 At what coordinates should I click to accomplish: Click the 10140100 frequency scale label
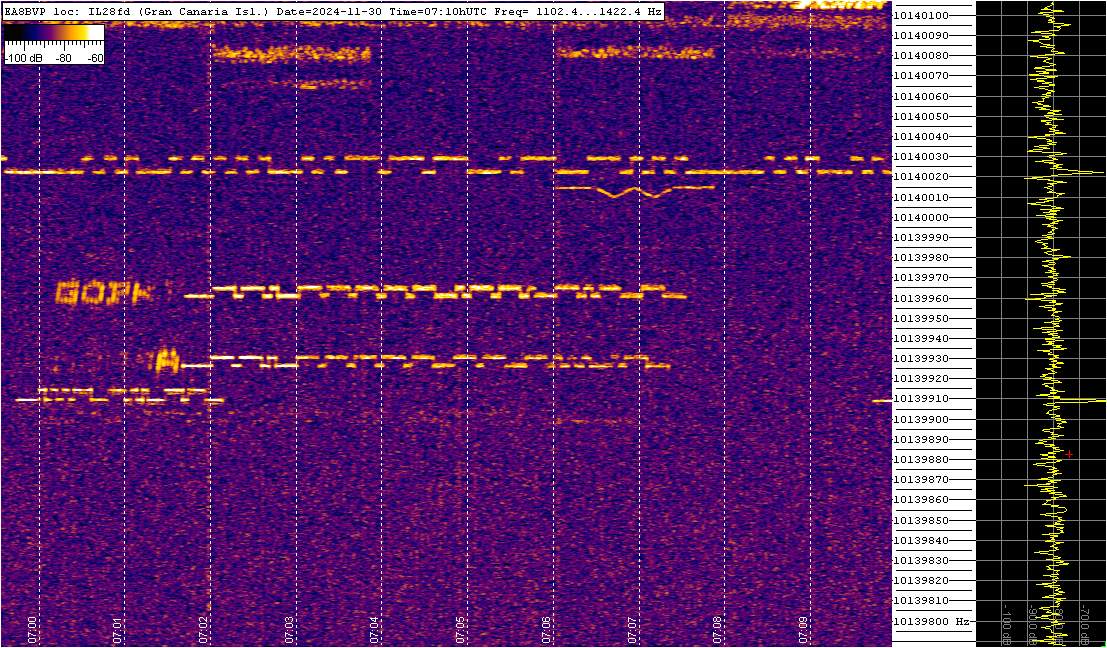tap(920, 16)
